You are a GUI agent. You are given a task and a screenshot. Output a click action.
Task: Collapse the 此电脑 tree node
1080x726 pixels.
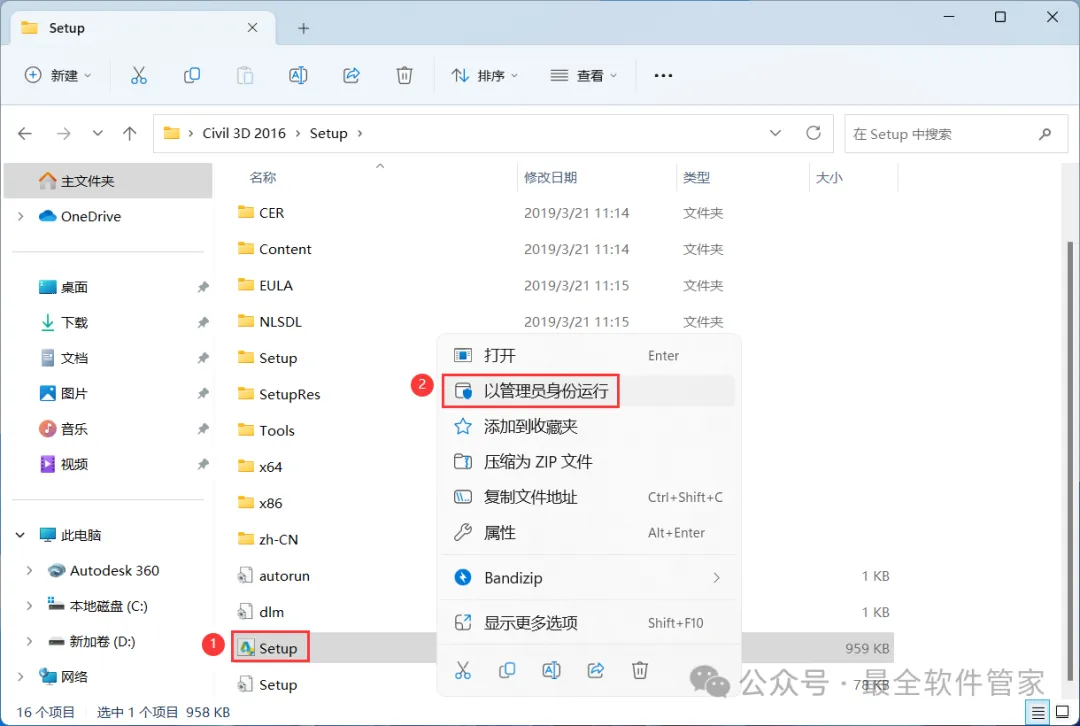coord(21,535)
